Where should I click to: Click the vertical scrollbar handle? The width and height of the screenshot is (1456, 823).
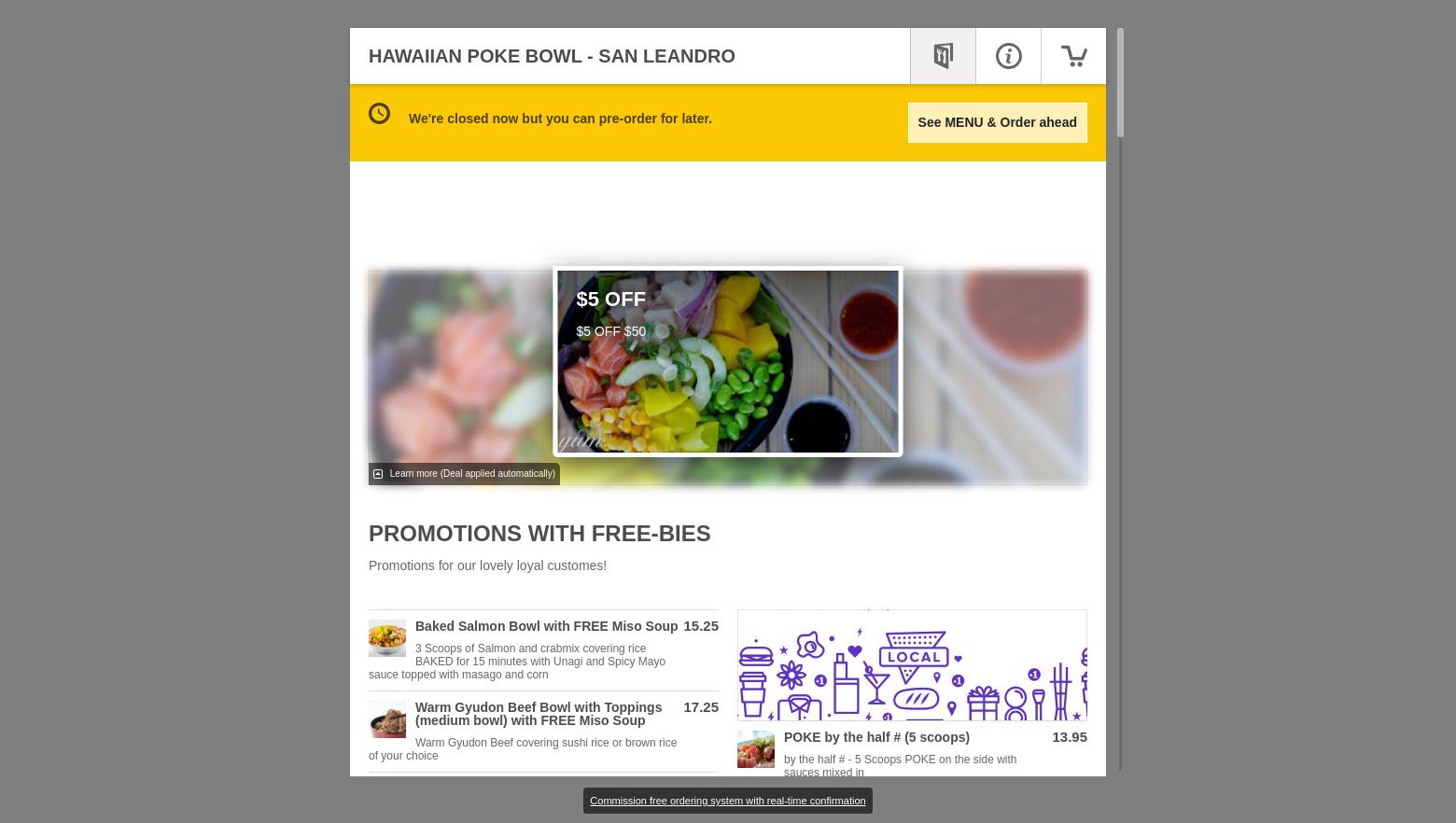1120,83
